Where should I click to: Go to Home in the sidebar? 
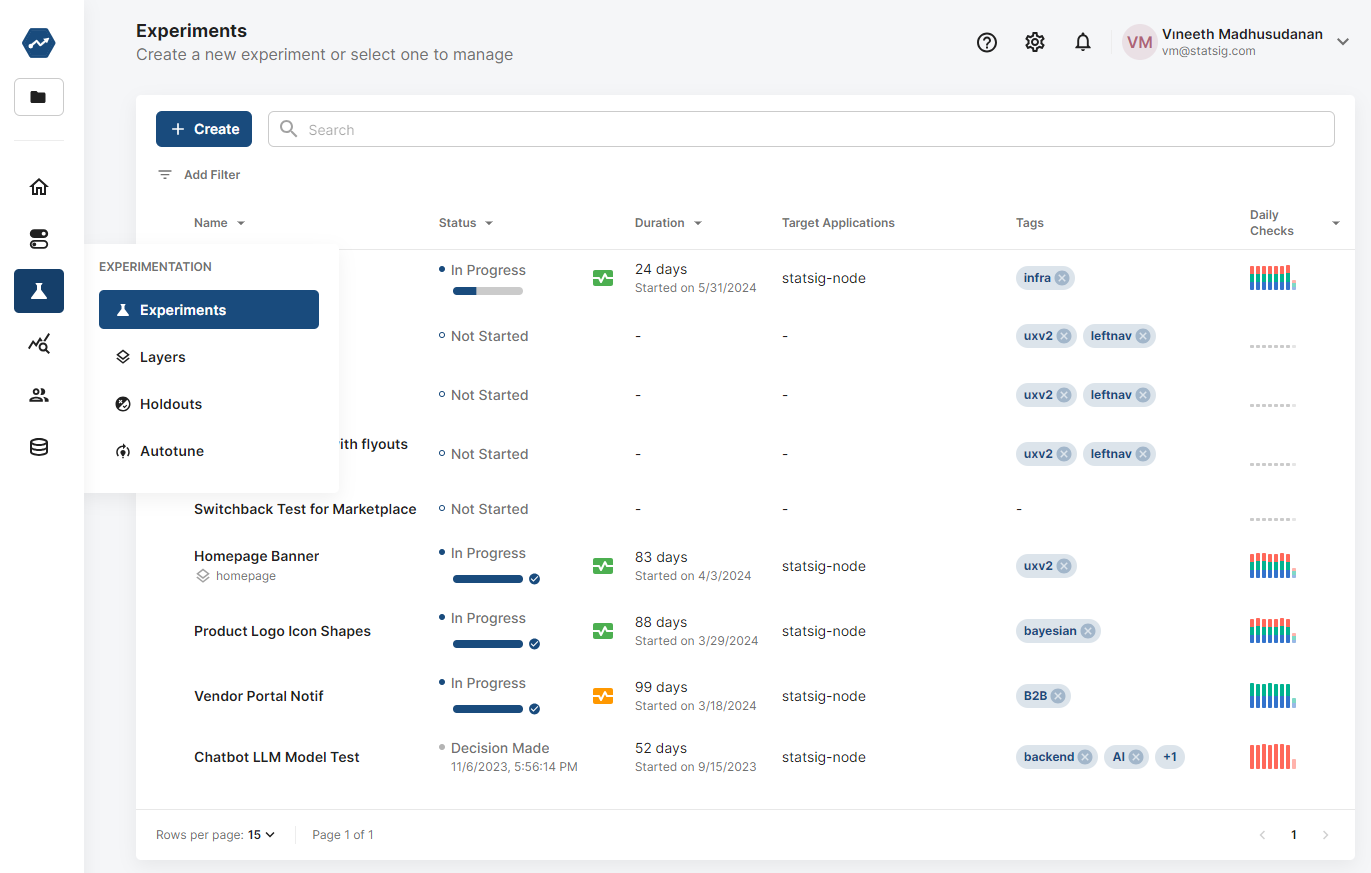coord(39,187)
